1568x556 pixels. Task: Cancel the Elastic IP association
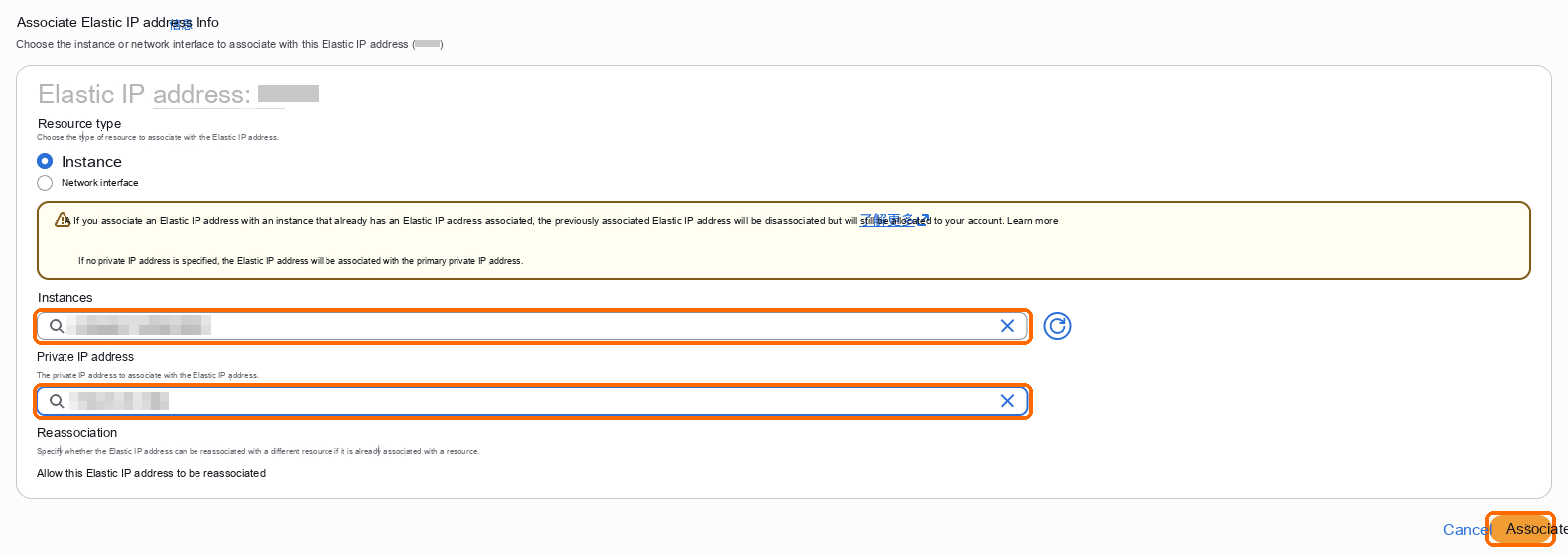(1465, 529)
